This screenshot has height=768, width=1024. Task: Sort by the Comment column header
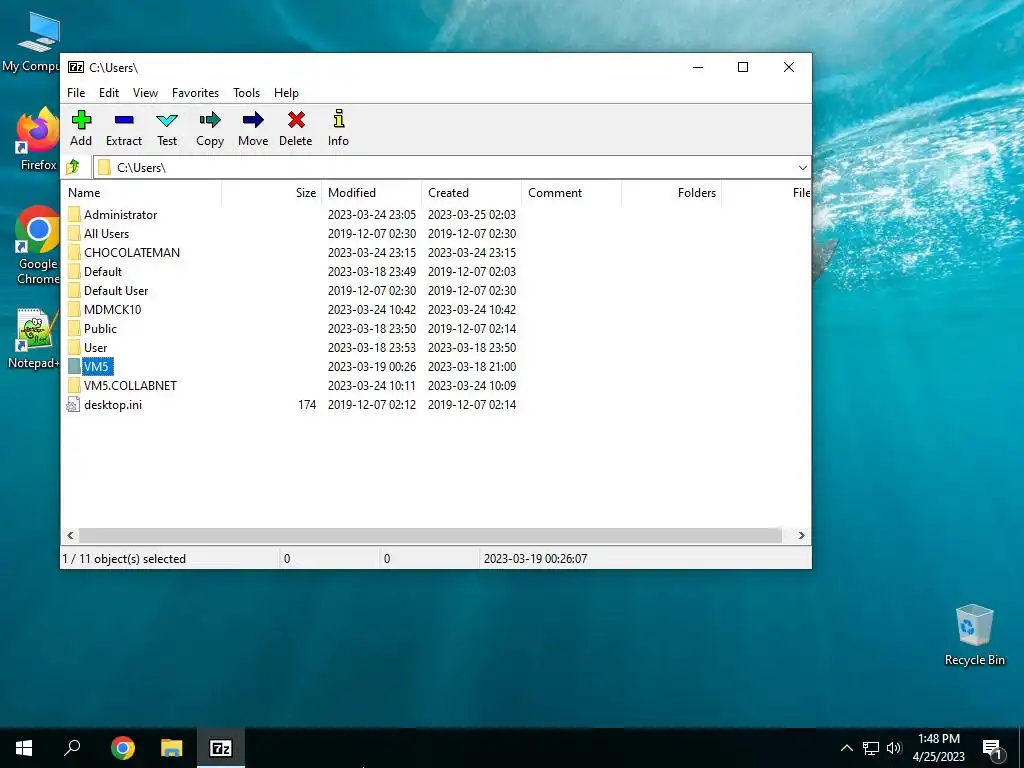(571, 193)
